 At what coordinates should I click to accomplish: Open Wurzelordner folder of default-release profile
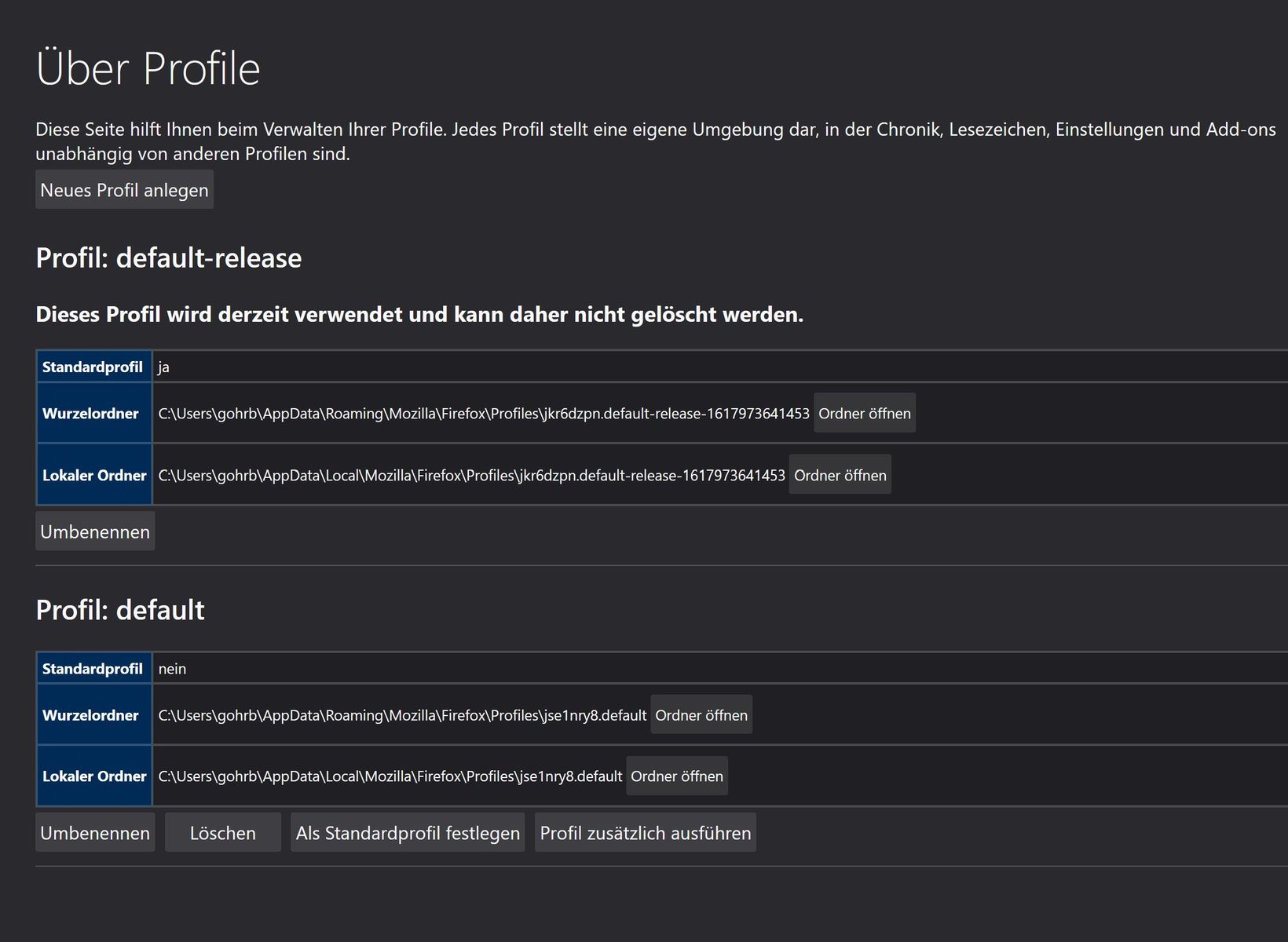coord(864,414)
